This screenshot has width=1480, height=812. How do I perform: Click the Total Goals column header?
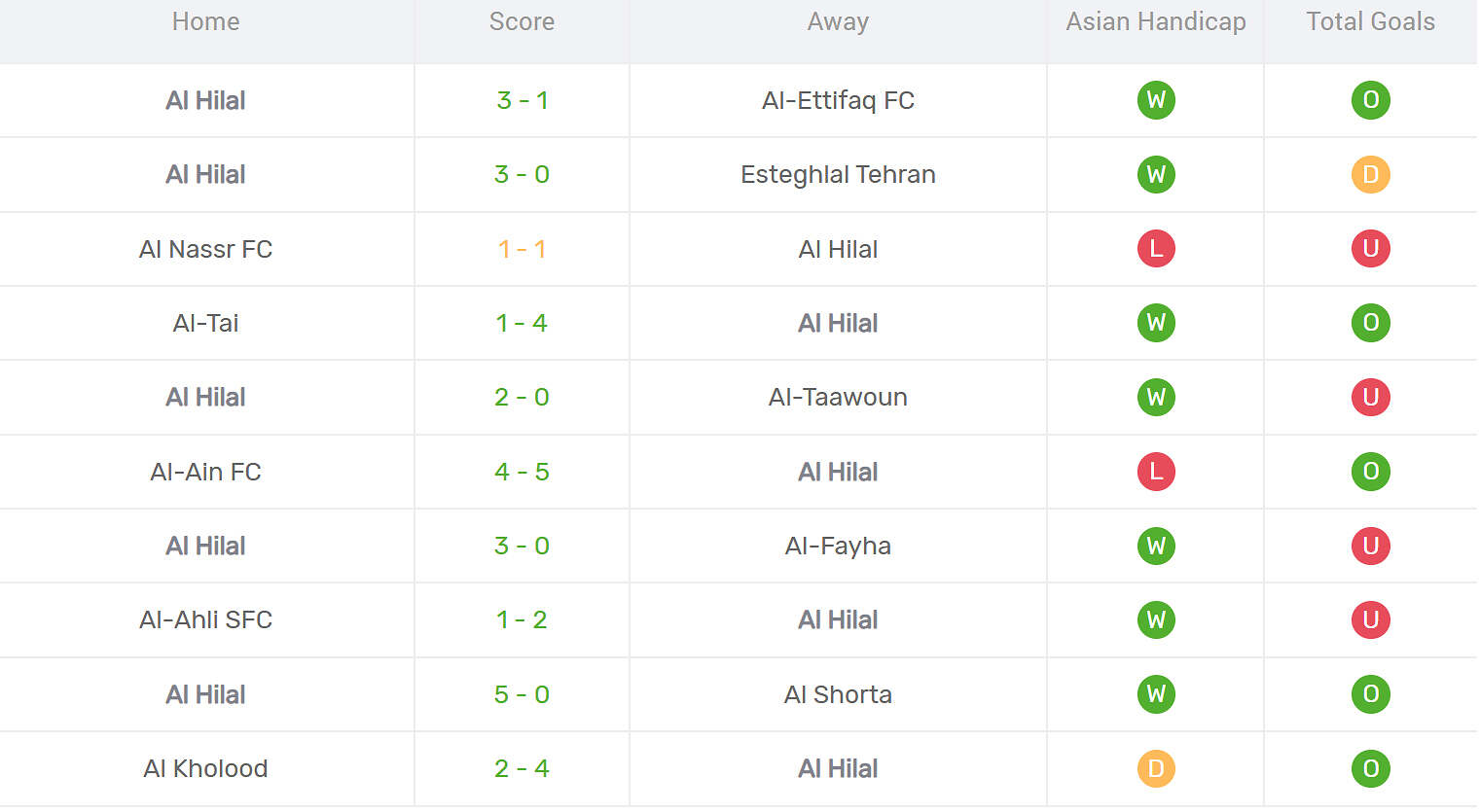(x=1370, y=22)
